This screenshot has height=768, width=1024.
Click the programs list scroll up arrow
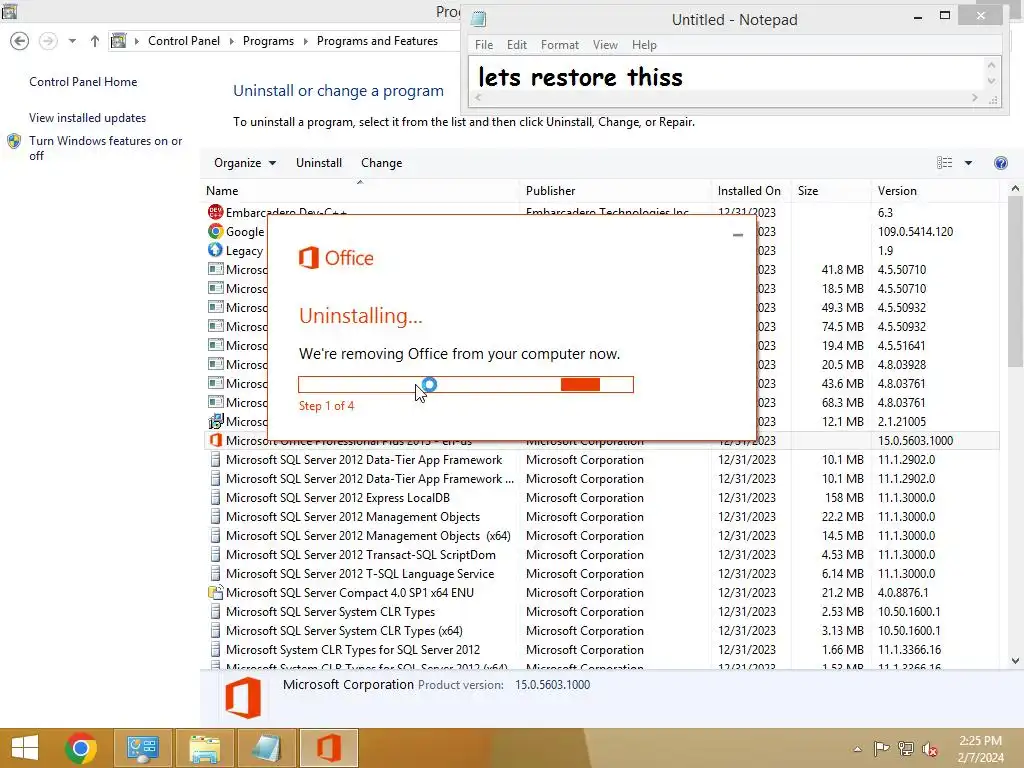click(1015, 189)
